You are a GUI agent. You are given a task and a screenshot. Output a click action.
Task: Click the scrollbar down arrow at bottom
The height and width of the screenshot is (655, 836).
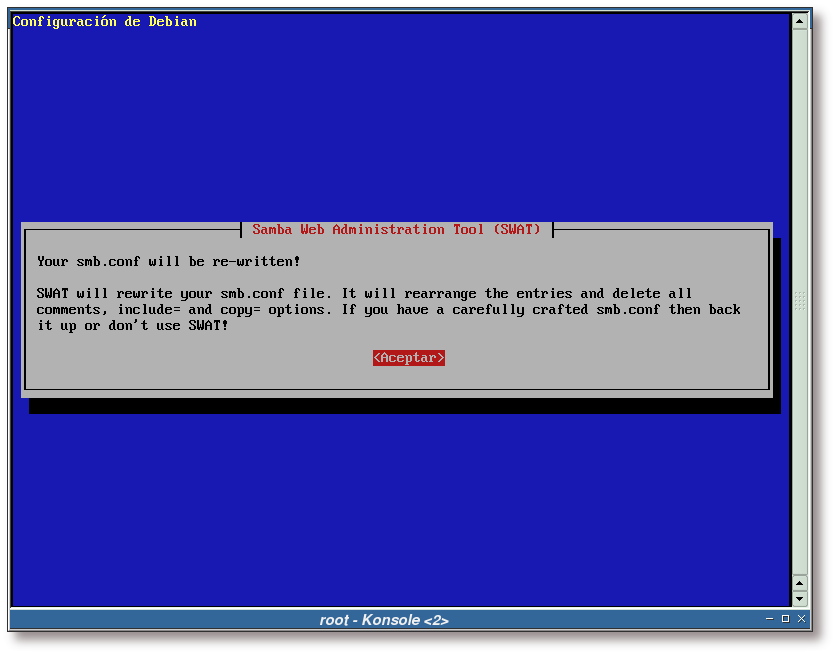pyautogui.click(x=799, y=599)
